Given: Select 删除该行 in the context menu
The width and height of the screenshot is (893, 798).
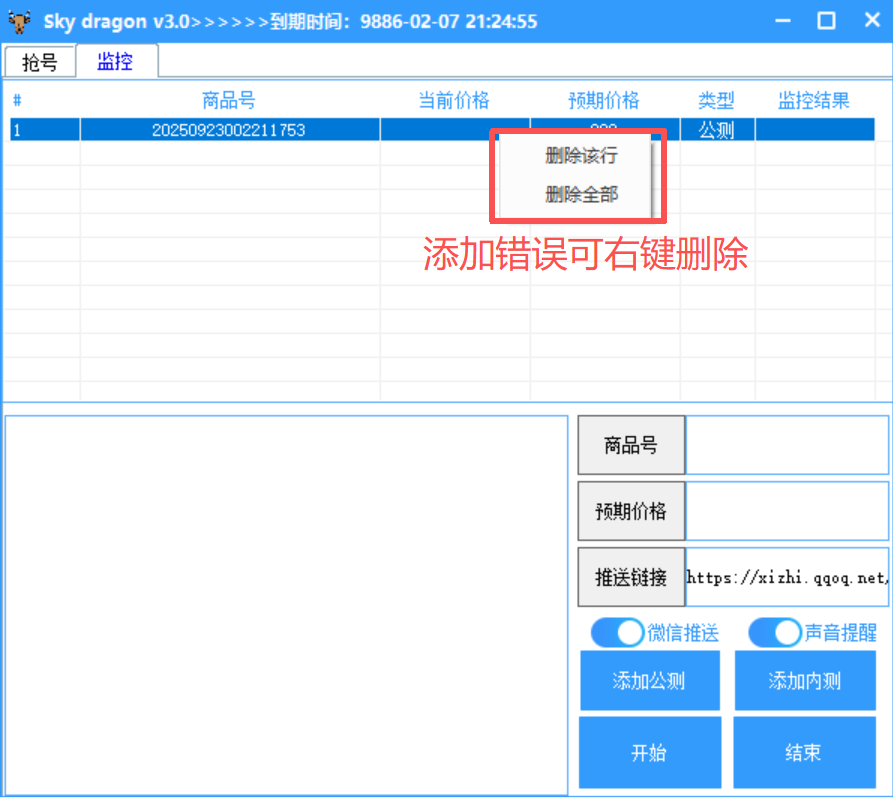Looking at the screenshot, I should [578, 156].
